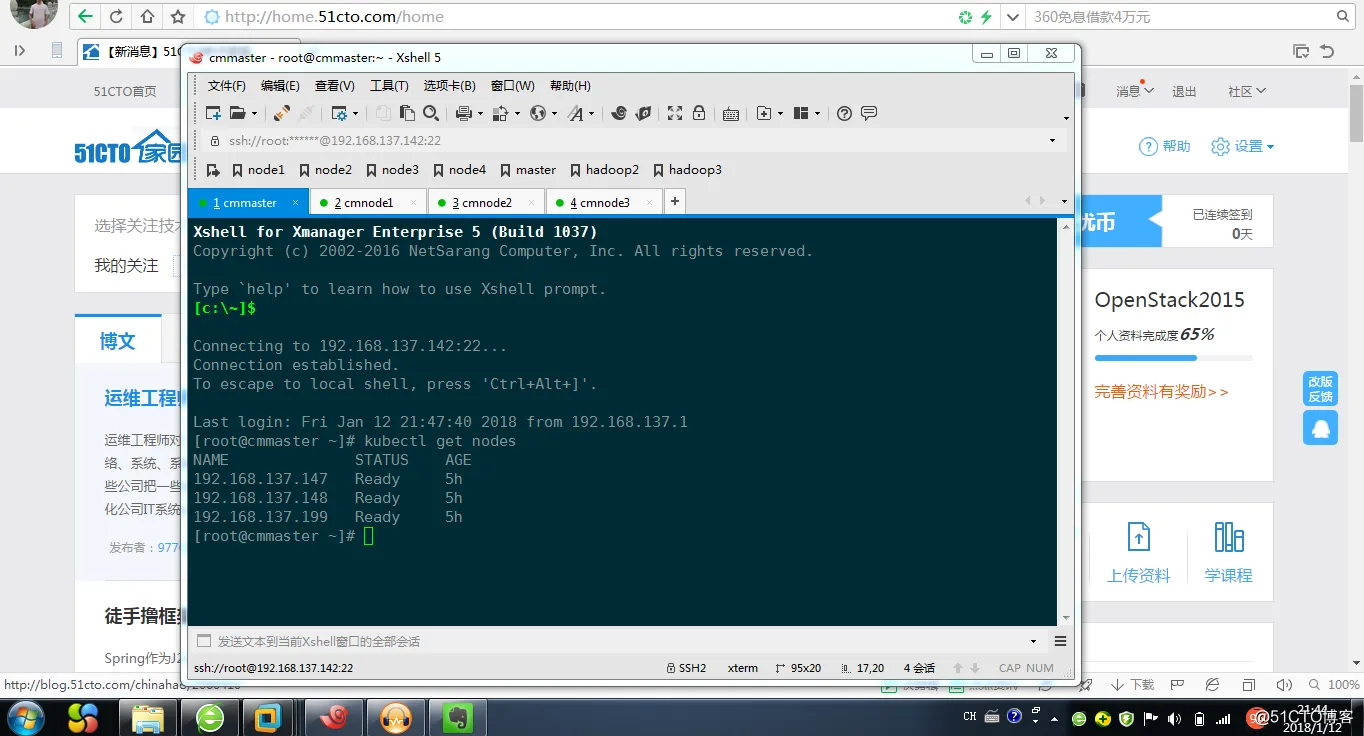
Task: Open the 工具(T) menu
Action: click(x=389, y=86)
